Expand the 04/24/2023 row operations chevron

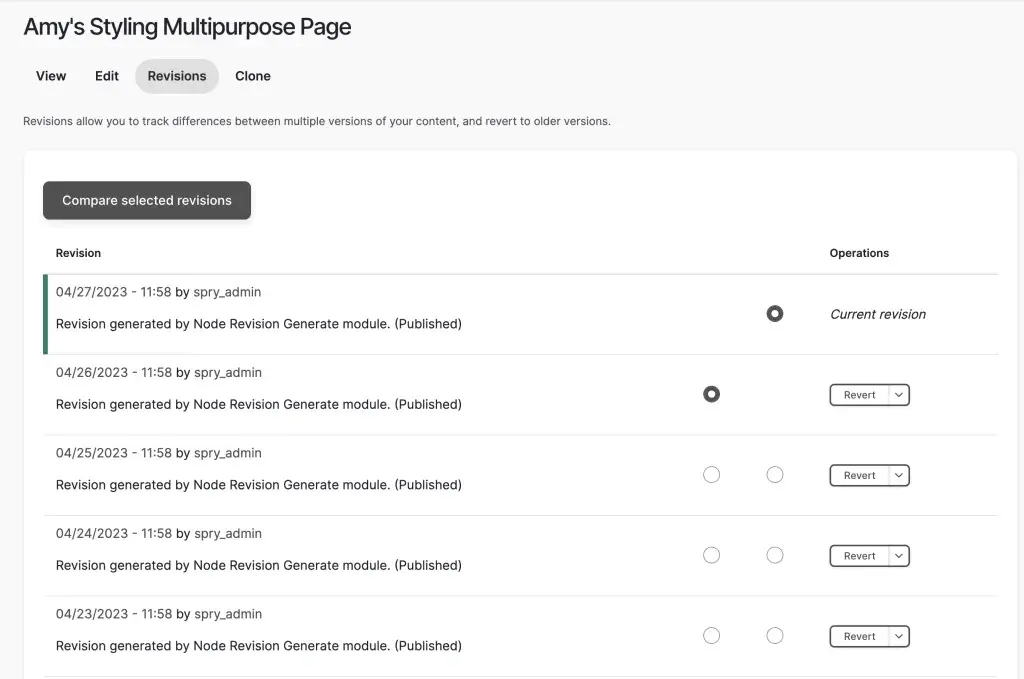[x=899, y=556]
